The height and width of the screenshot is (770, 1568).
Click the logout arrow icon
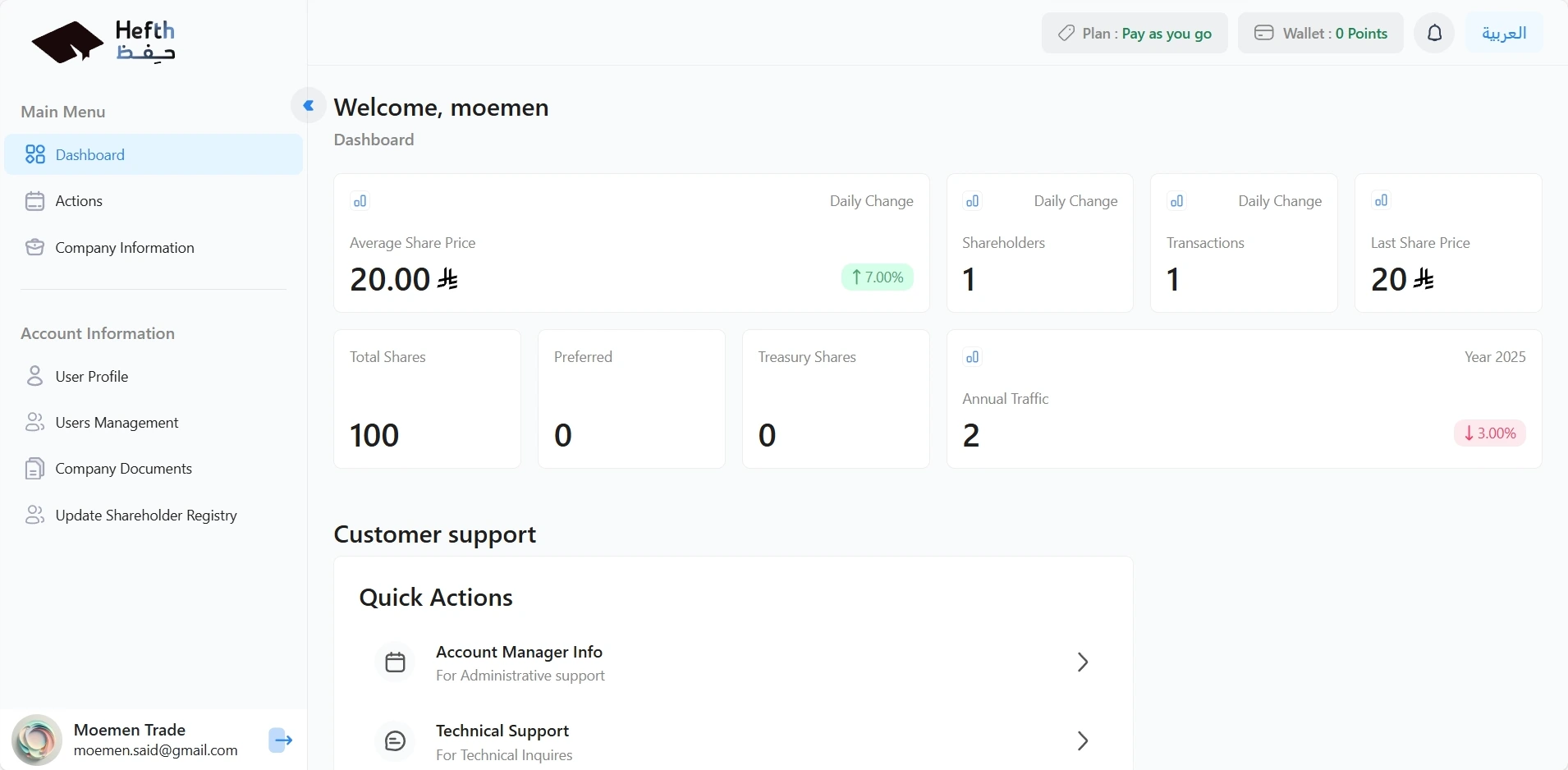coord(281,740)
